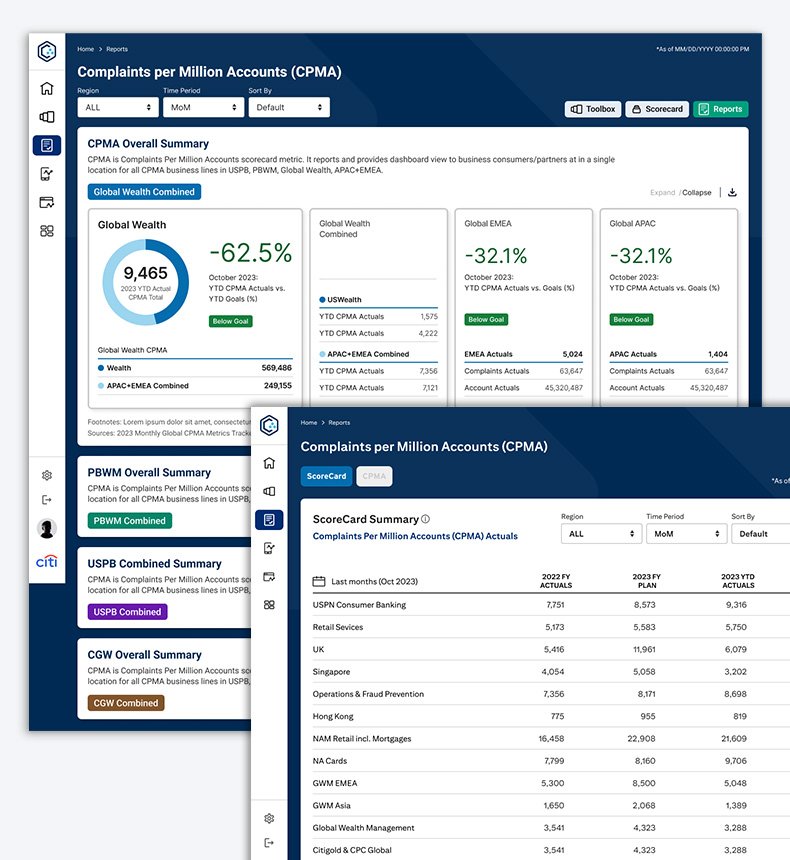Screen dimensions: 790x860
Task: Click the Wealth dark blue legend dot
Action: pyautogui.click(x=101, y=368)
